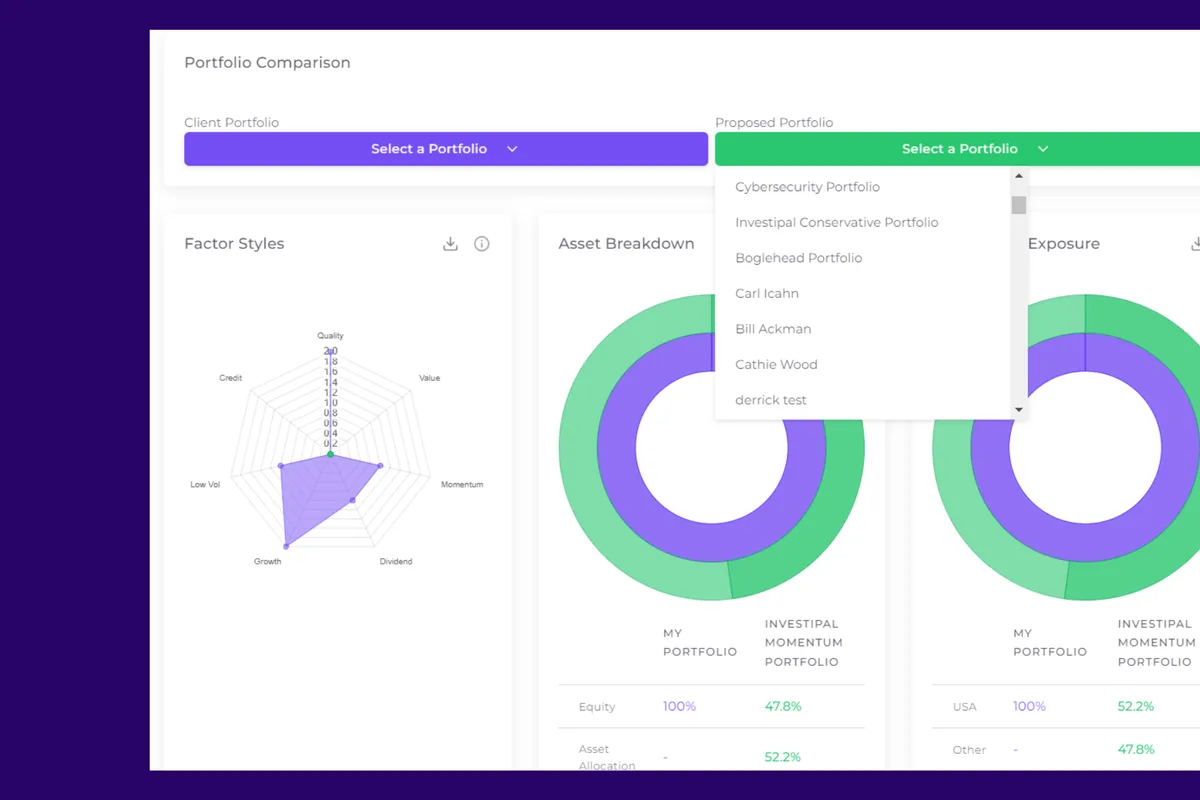Viewport: 1200px width, 800px height.
Task: Choose Cathie Wood in the portfolio list
Action: click(x=776, y=364)
